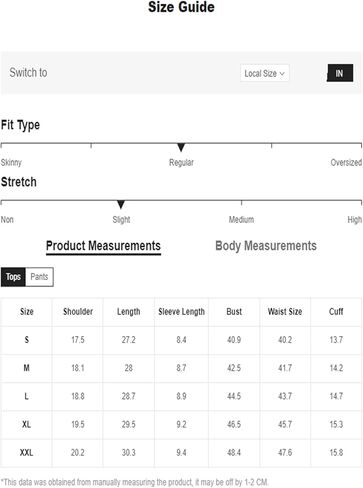Click the Size column header
The width and height of the screenshot is (363, 488).
[27, 312]
